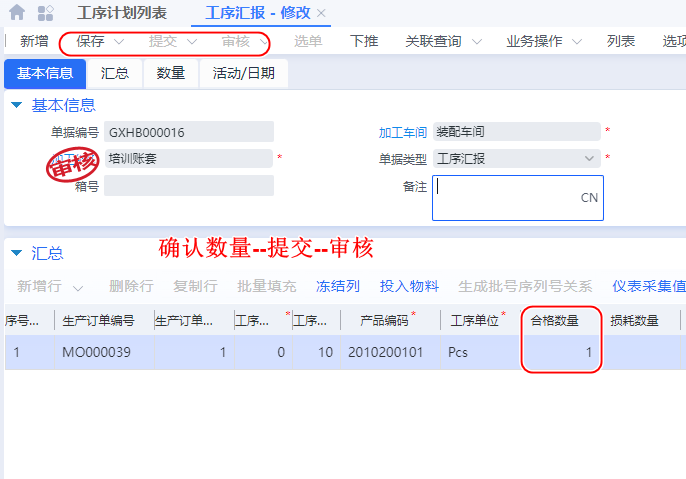686x479 pixels.
Task: Click the 投入物料 button
Action: point(409,286)
